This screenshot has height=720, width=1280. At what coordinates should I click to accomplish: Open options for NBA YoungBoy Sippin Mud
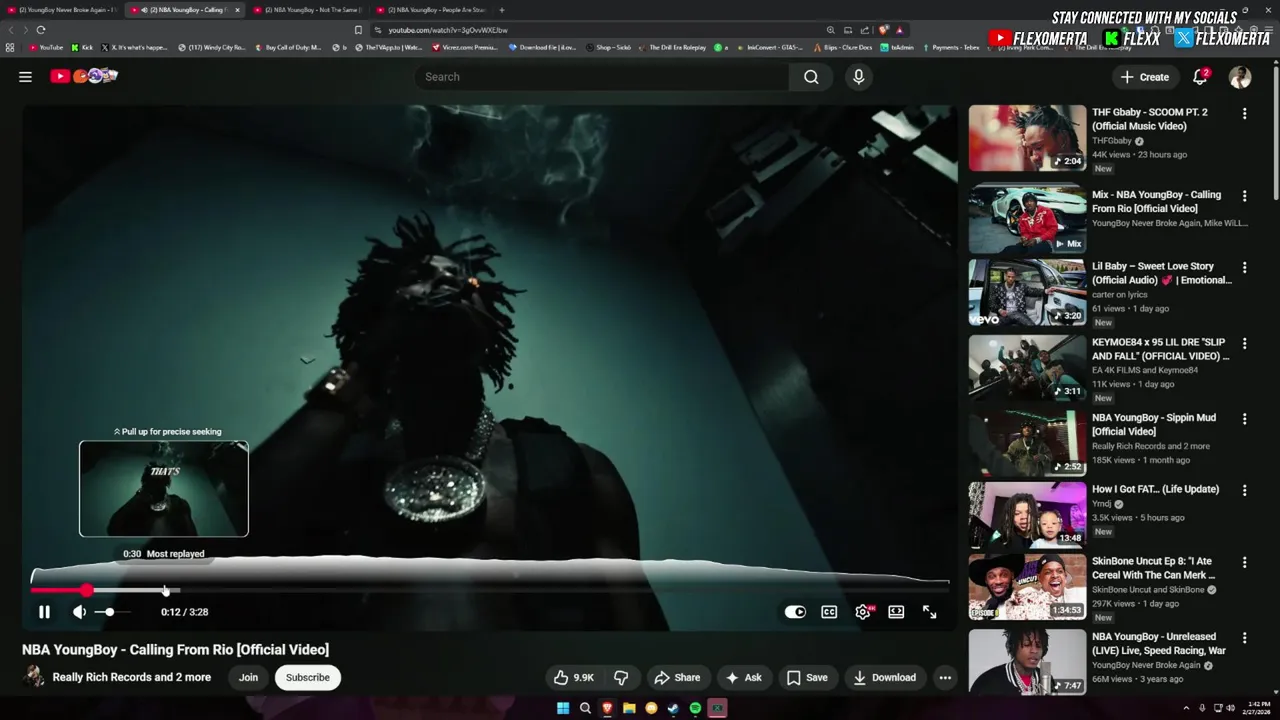point(1244,419)
